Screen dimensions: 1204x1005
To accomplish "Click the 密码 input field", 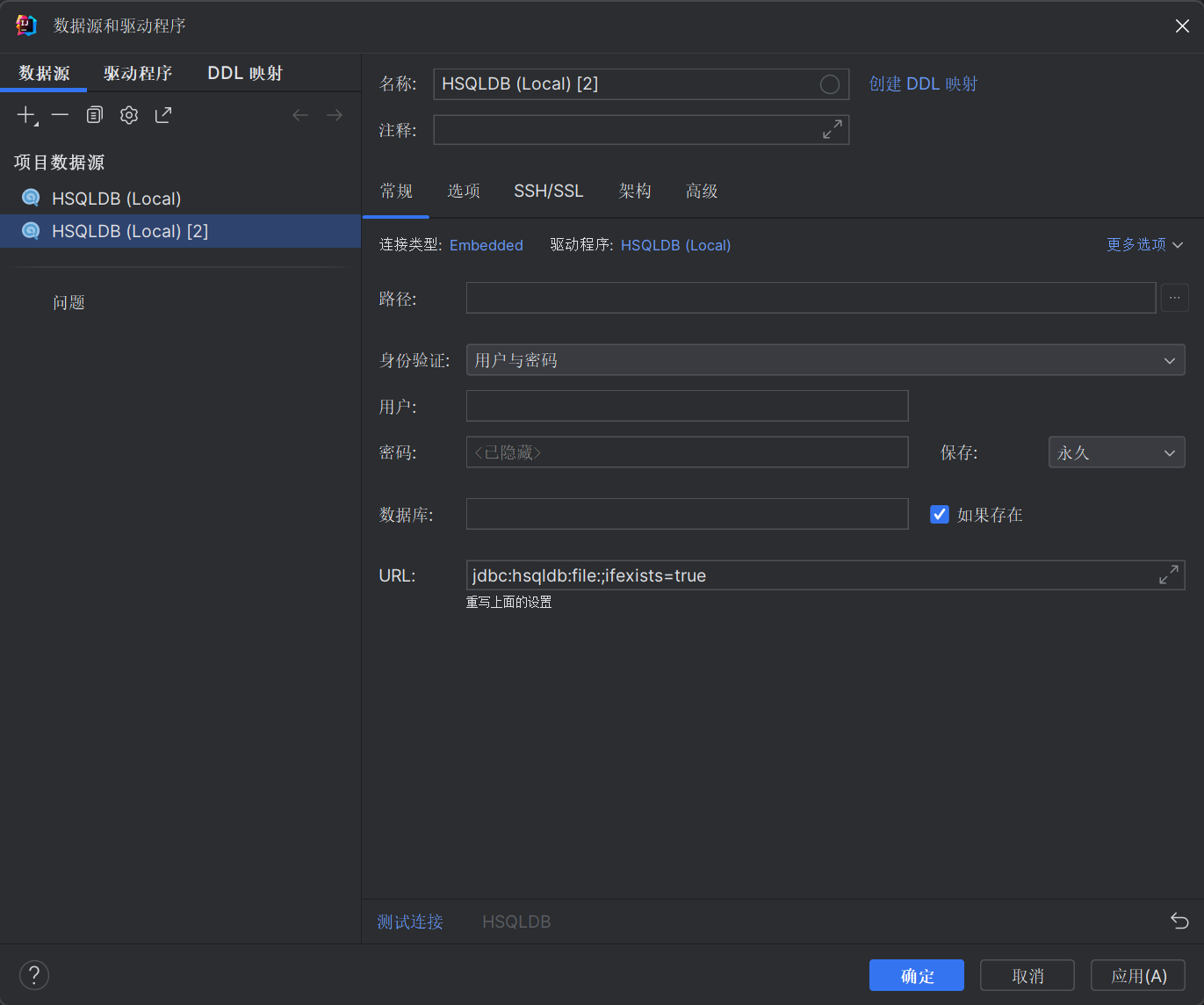I will point(687,452).
